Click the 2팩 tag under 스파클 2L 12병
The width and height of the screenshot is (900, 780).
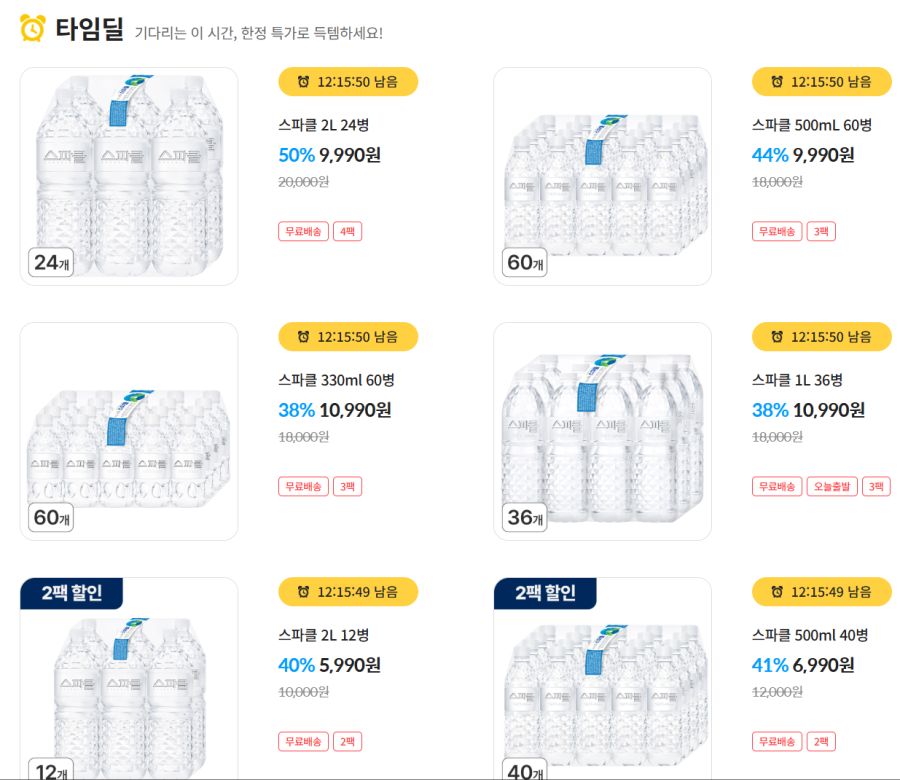(x=347, y=741)
